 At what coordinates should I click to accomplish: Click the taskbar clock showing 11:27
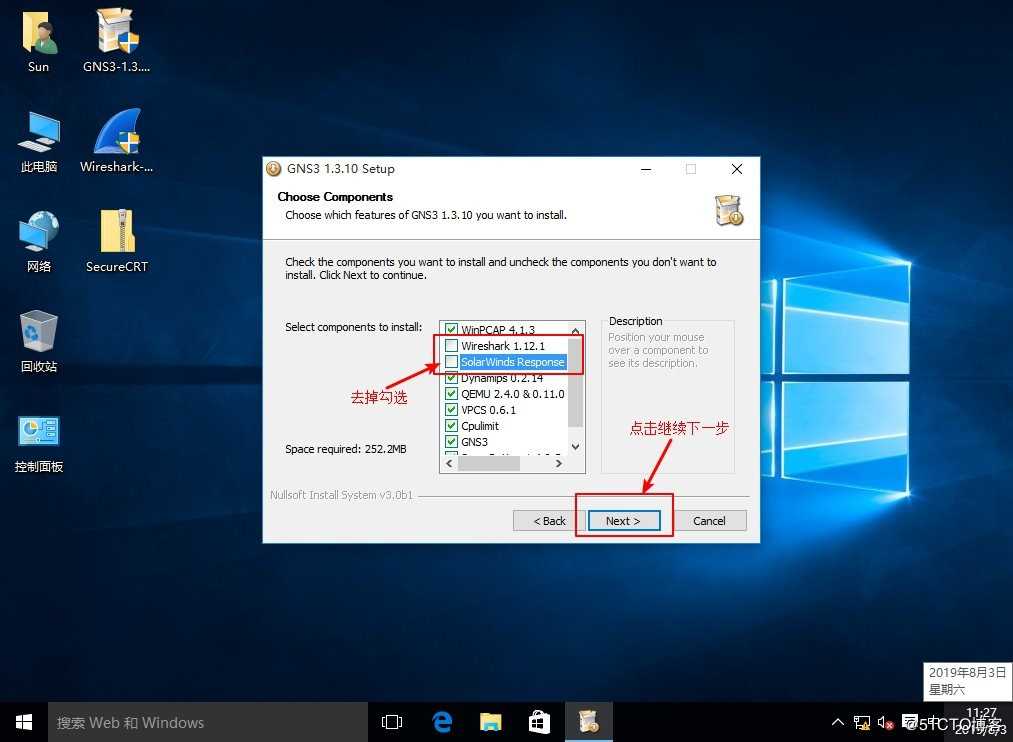coord(981,722)
